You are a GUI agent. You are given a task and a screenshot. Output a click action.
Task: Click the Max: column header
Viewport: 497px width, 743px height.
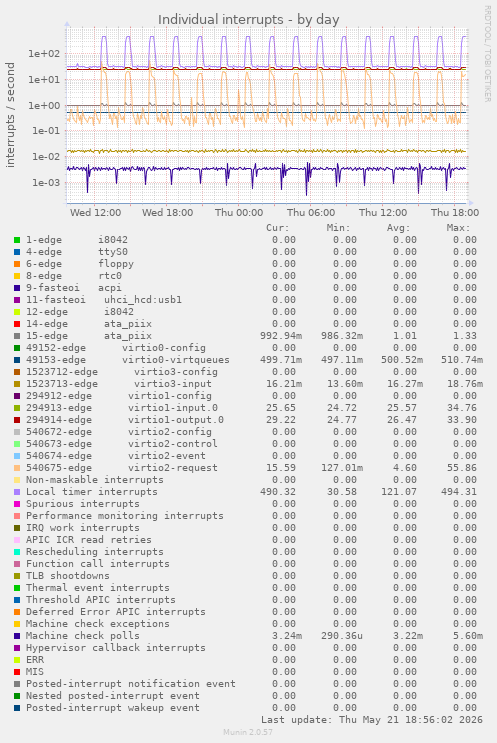(x=458, y=228)
